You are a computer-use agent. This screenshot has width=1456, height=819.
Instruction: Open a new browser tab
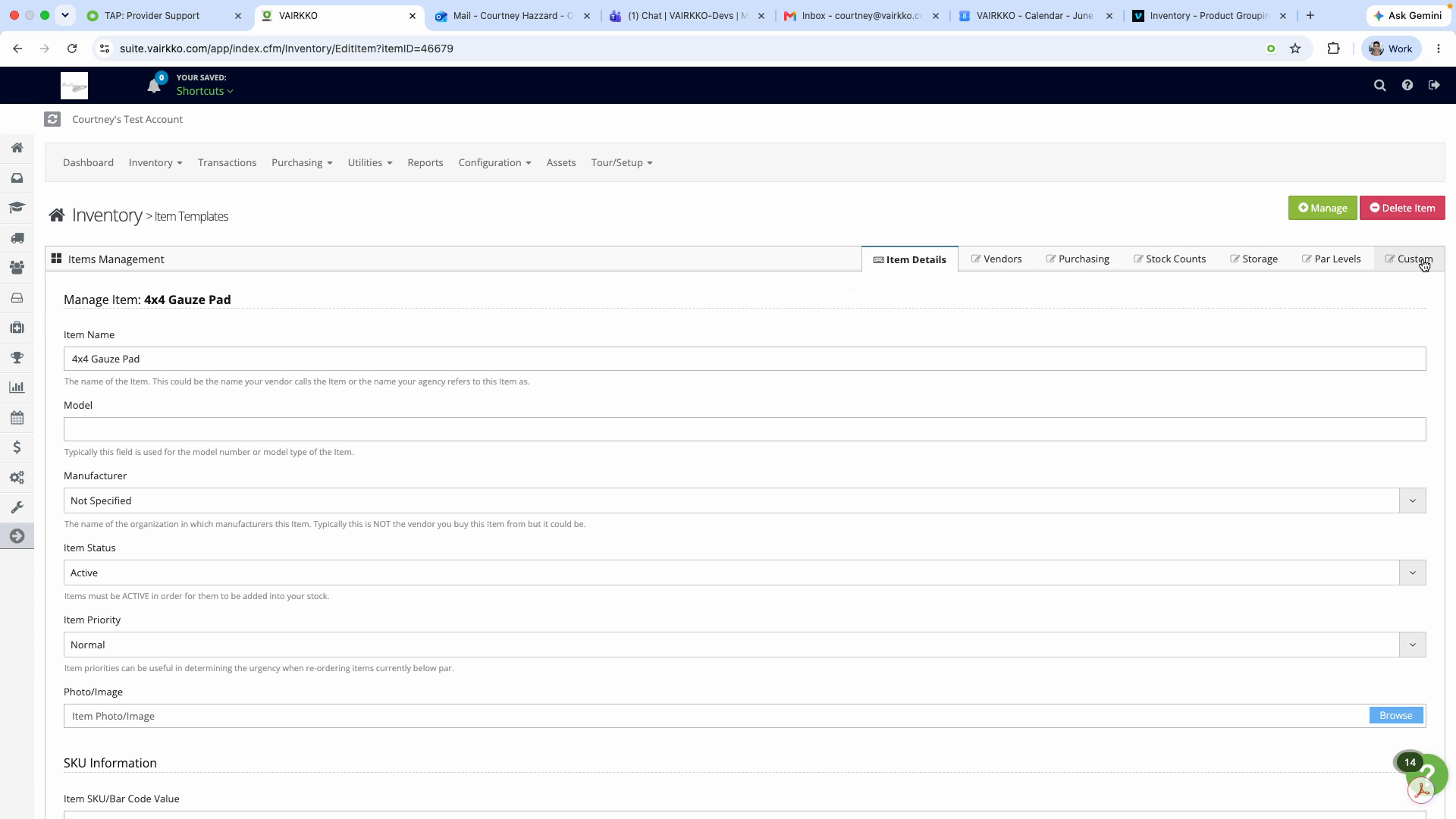click(1310, 15)
